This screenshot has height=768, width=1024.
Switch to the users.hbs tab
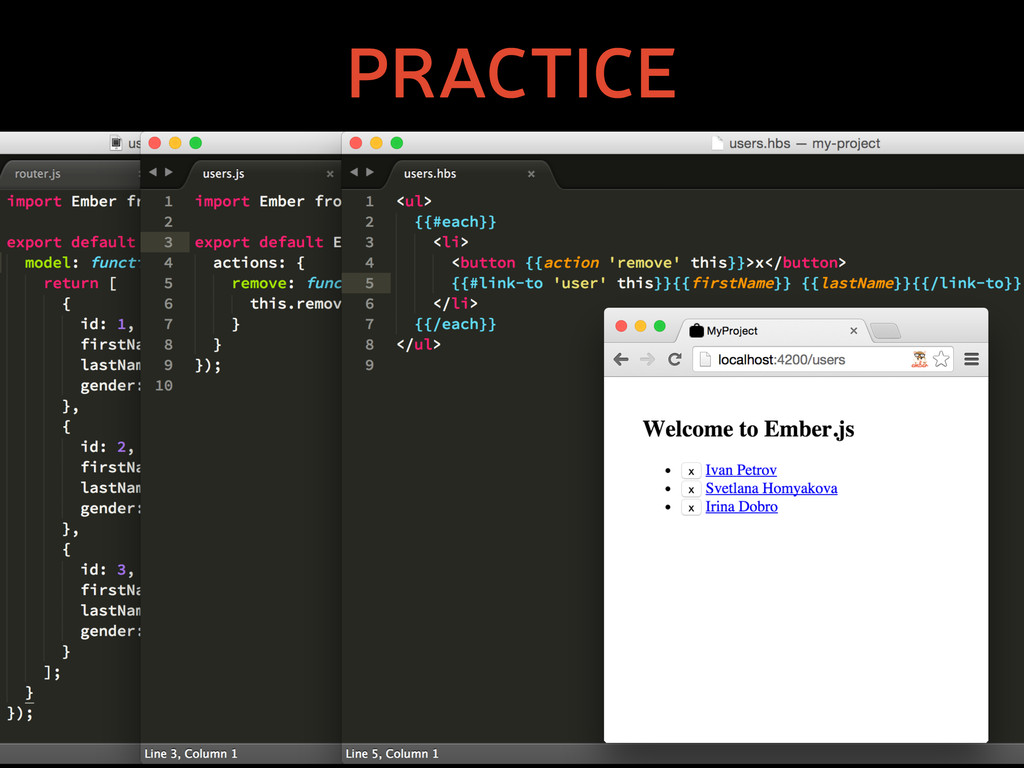tap(430, 174)
